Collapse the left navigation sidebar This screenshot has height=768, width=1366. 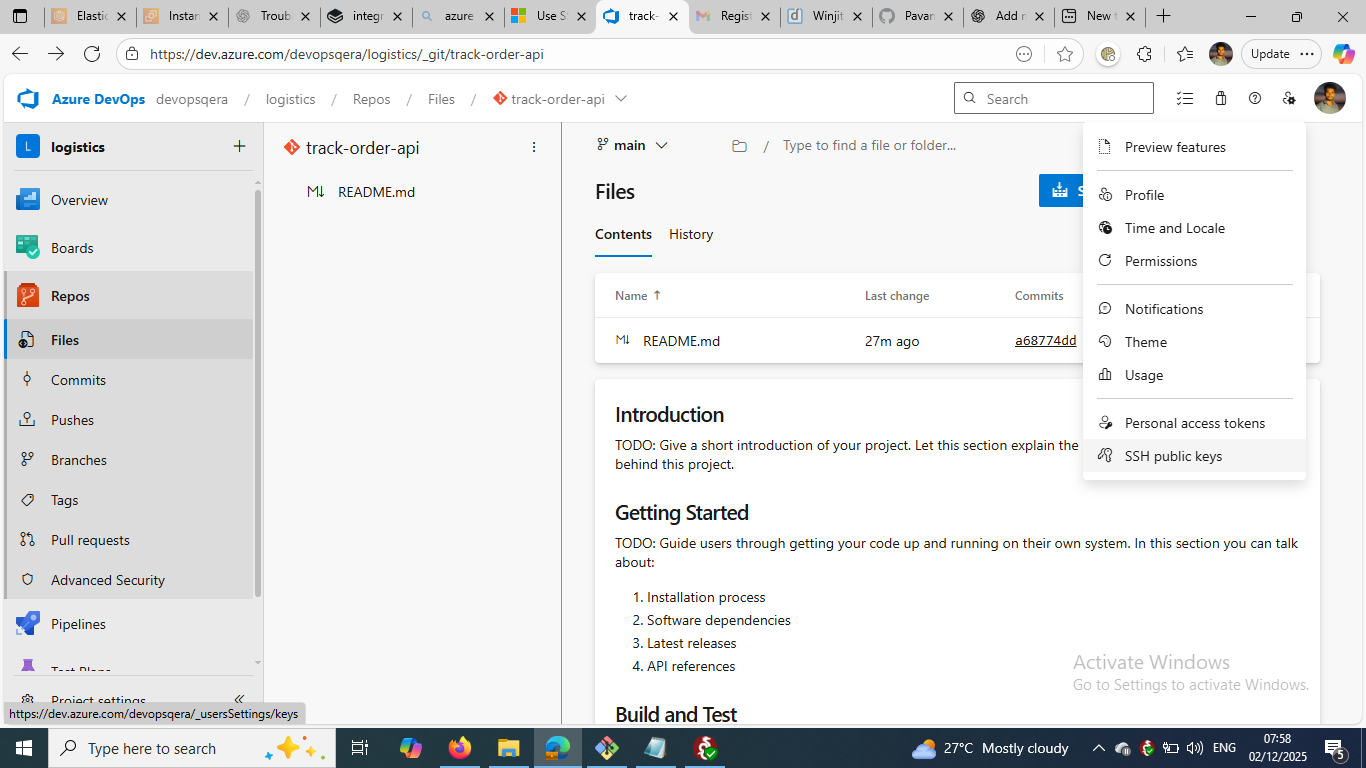pyautogui.click(x=239, y=699)
